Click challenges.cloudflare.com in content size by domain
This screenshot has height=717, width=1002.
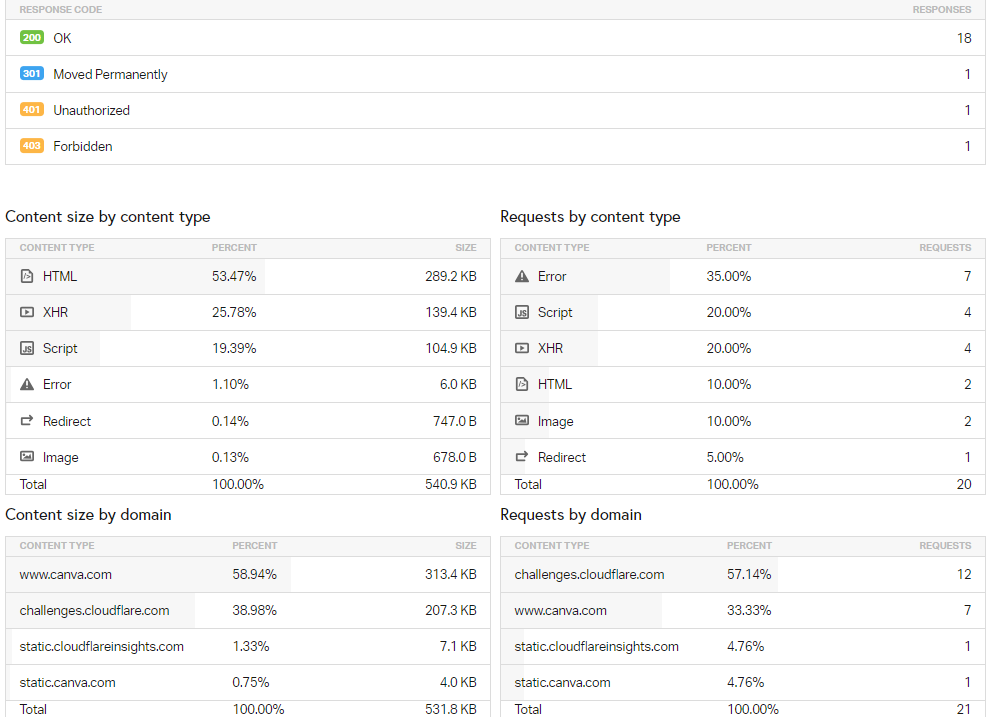(x=94, y=610)
